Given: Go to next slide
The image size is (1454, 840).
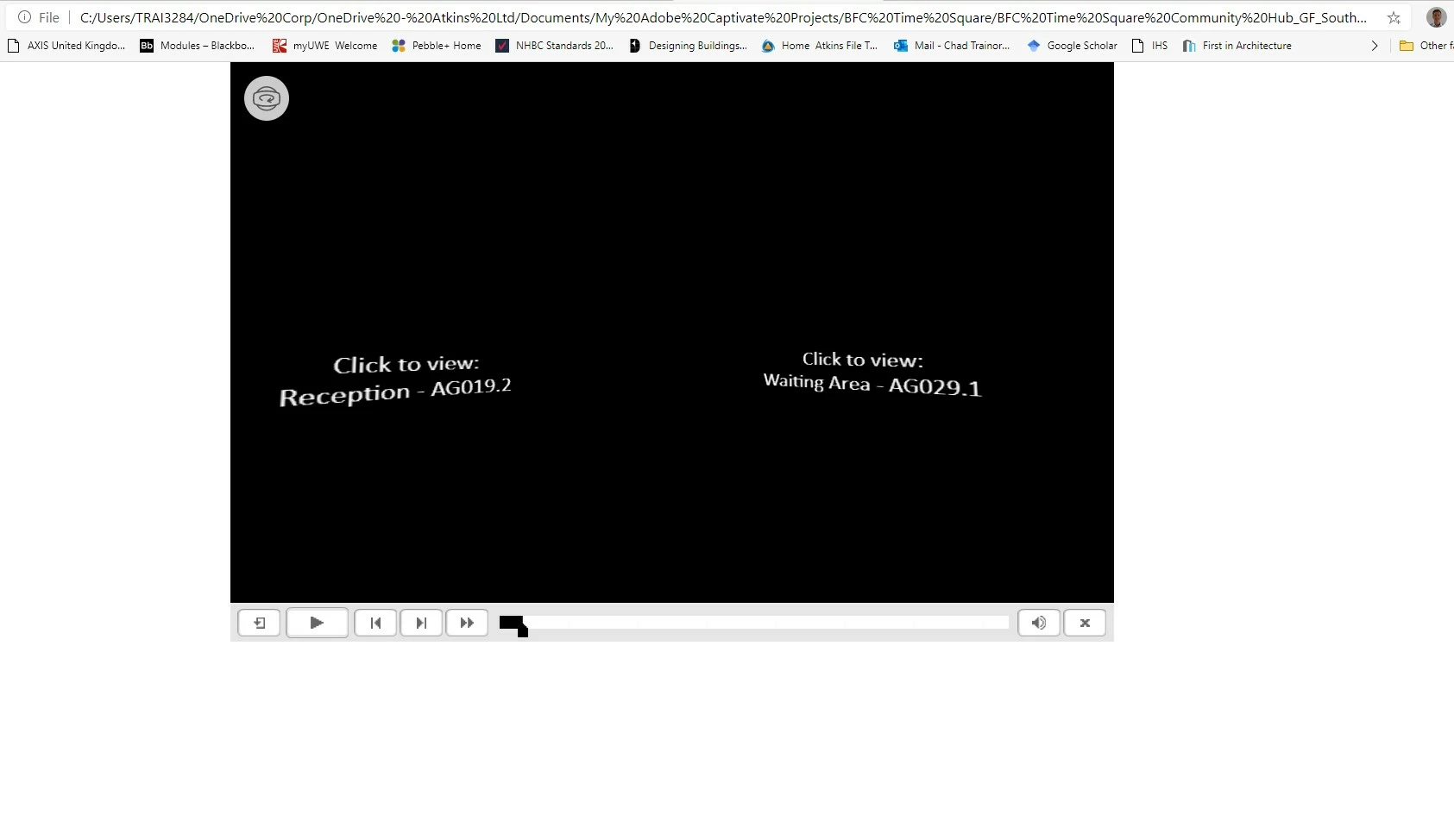Looking at the screenshot, I should [x=421, y=623].
